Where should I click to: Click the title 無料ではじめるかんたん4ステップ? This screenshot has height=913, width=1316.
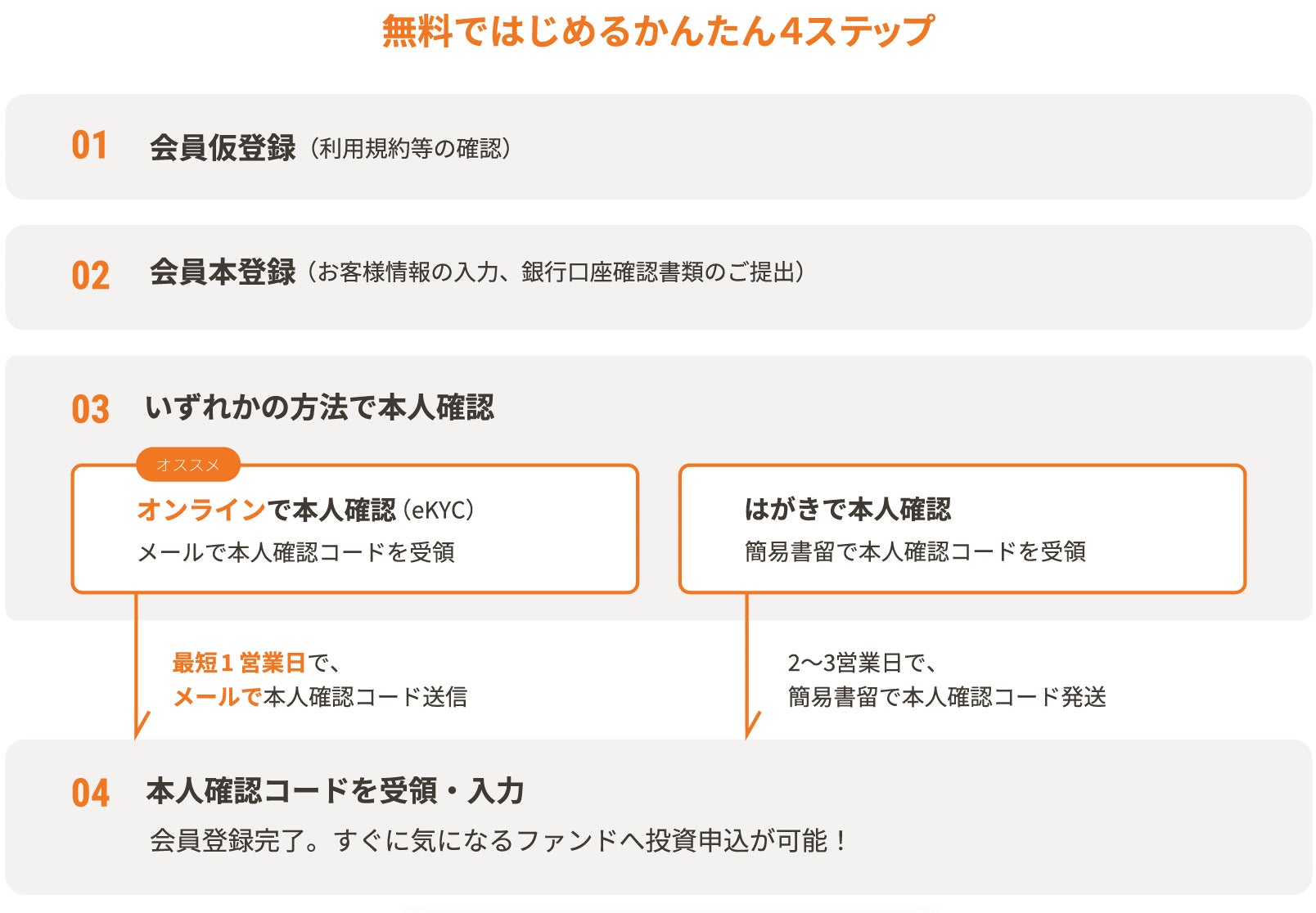click(x=658, y=32)
